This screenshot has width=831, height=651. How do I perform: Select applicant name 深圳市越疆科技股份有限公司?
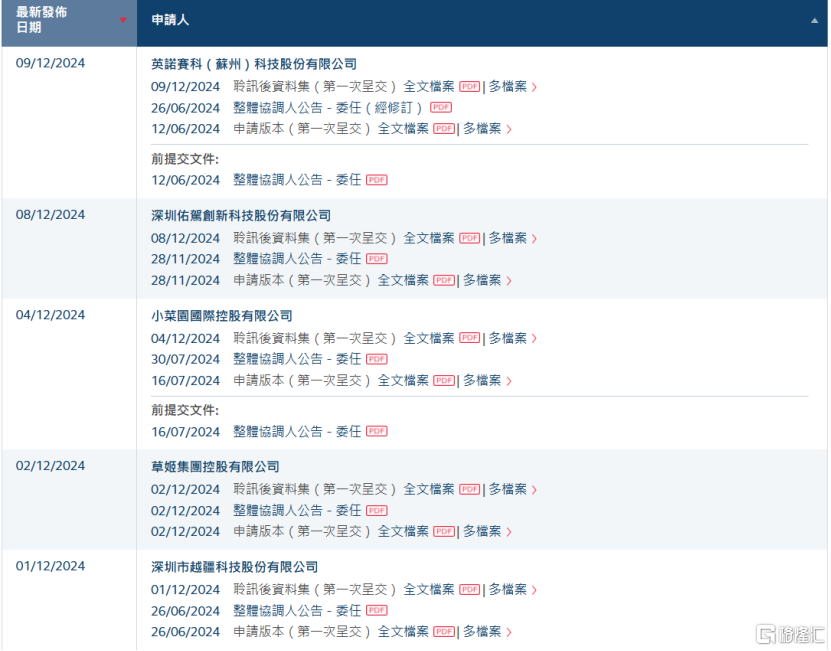235,567
